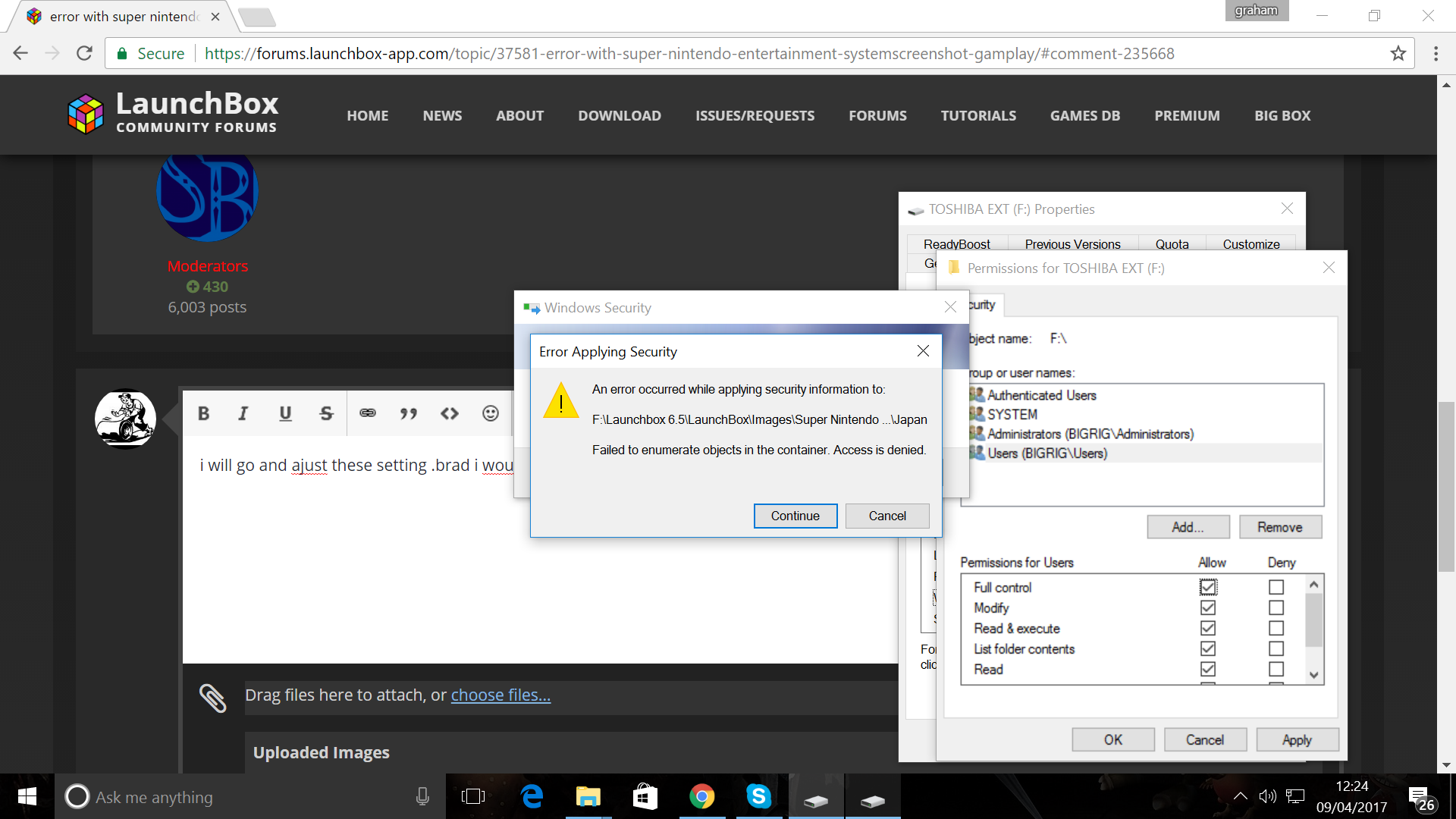Image resolution: width=1456 pixels, height=819 pixels.
Task: Launch Microsoft Edge from taskbar
Action: 532,796
